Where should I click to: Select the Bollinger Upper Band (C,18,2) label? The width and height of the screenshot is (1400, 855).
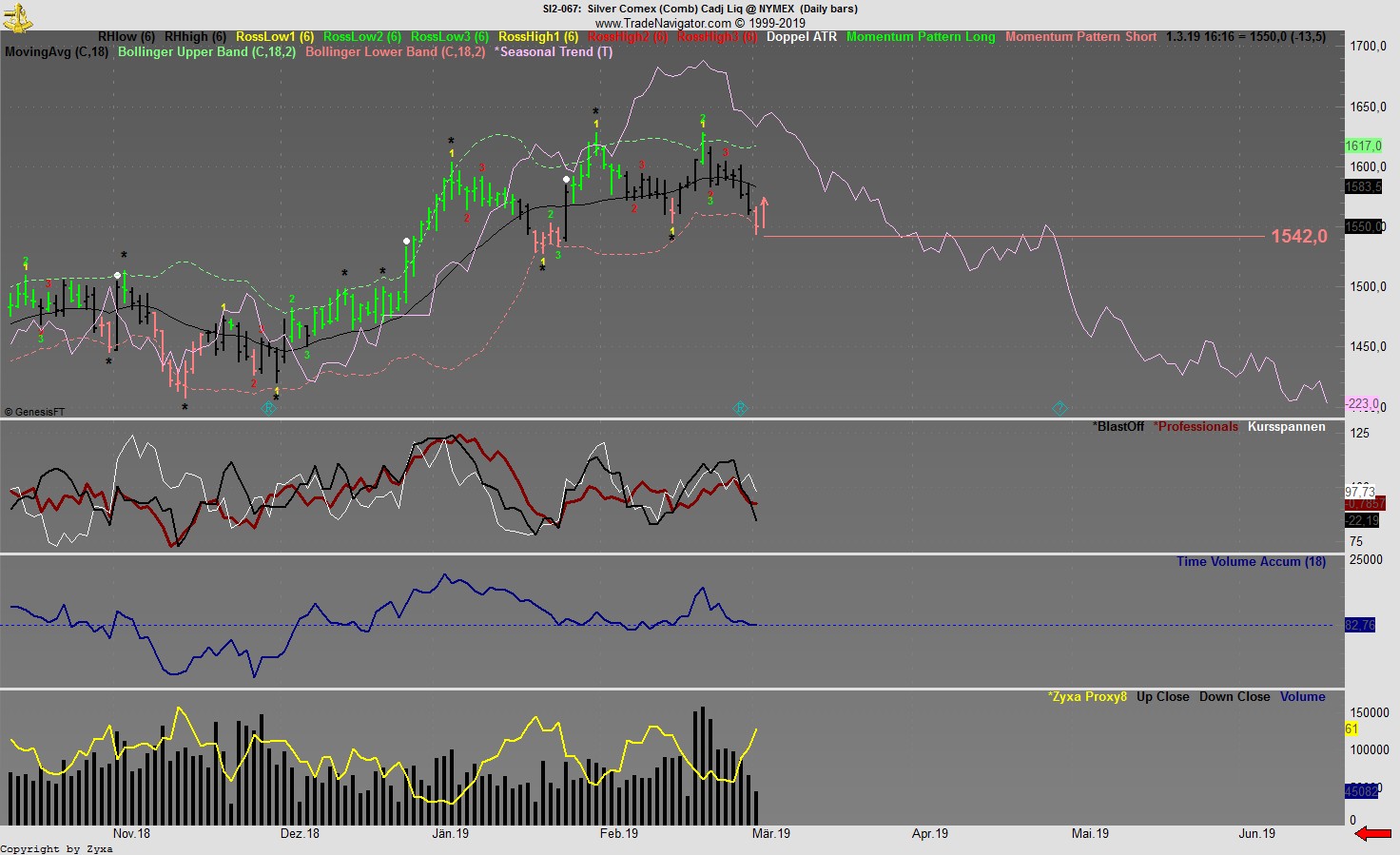coord(206,52)
